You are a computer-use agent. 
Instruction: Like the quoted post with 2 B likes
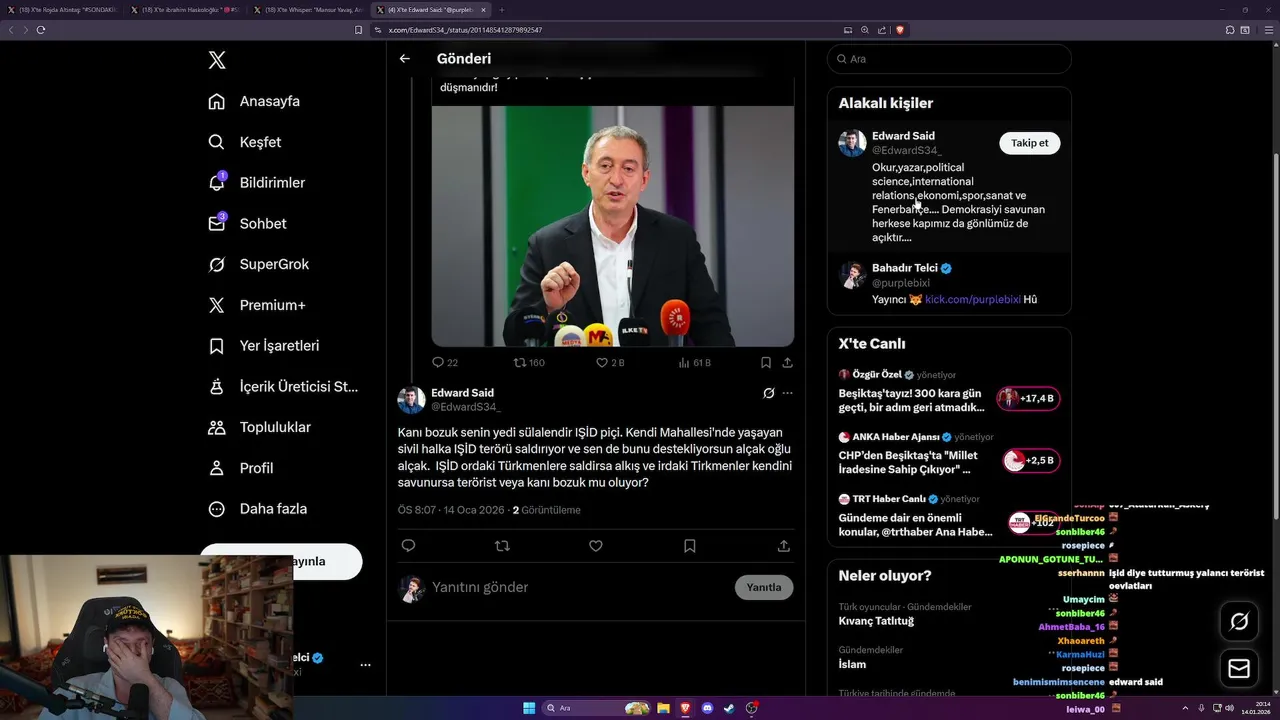[602, 362]
